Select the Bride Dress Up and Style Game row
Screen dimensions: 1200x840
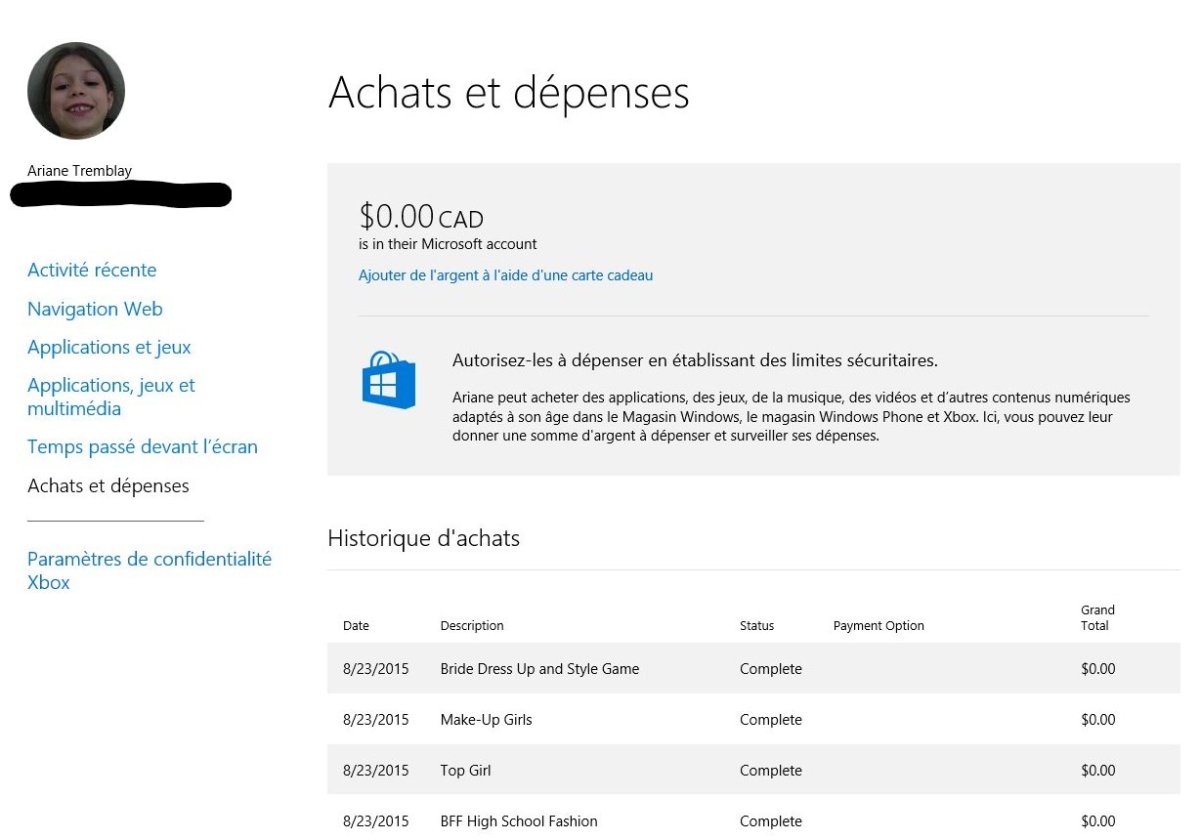click(539, 669)
